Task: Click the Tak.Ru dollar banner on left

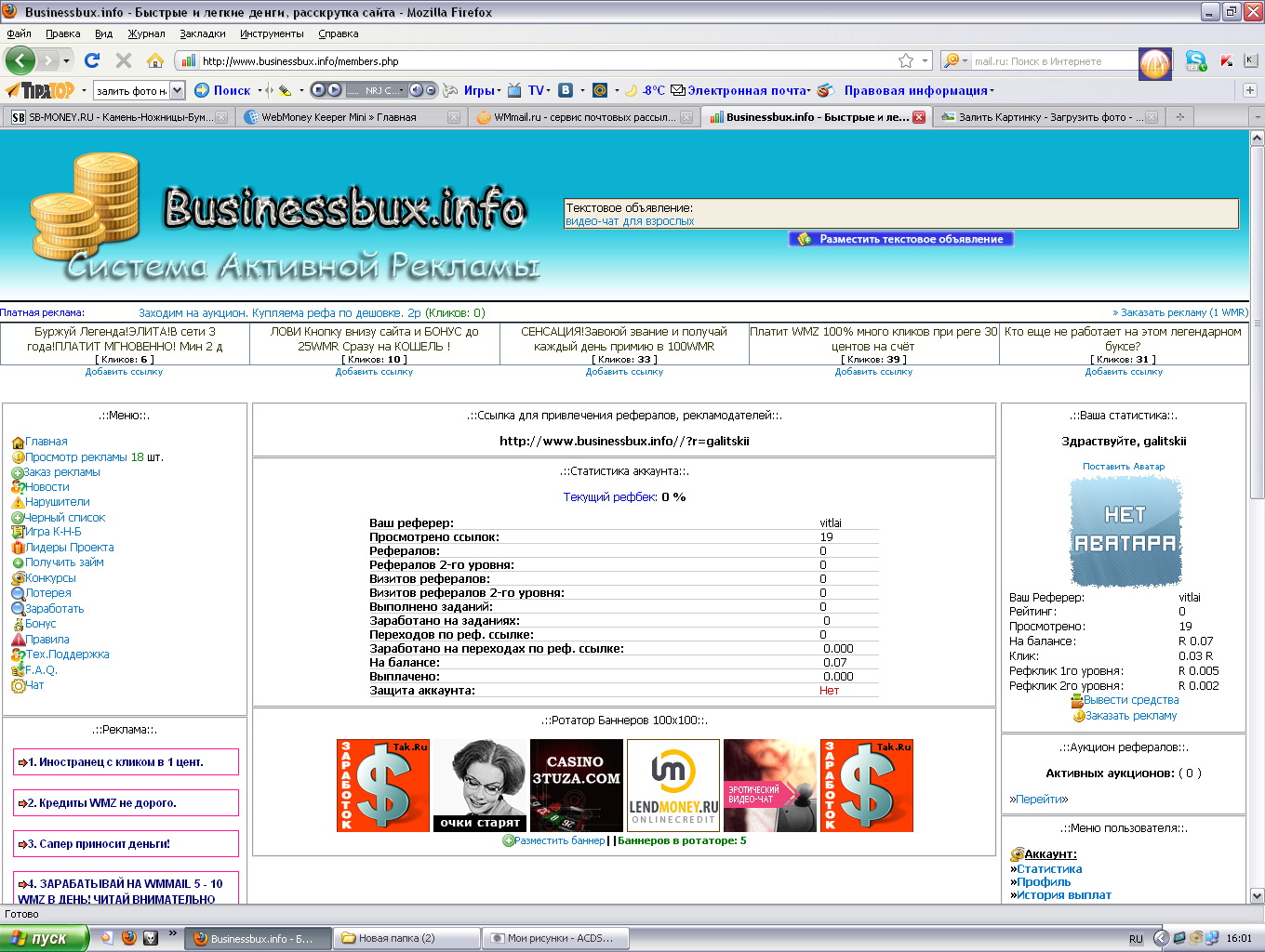Action: (x=383, y=786)
